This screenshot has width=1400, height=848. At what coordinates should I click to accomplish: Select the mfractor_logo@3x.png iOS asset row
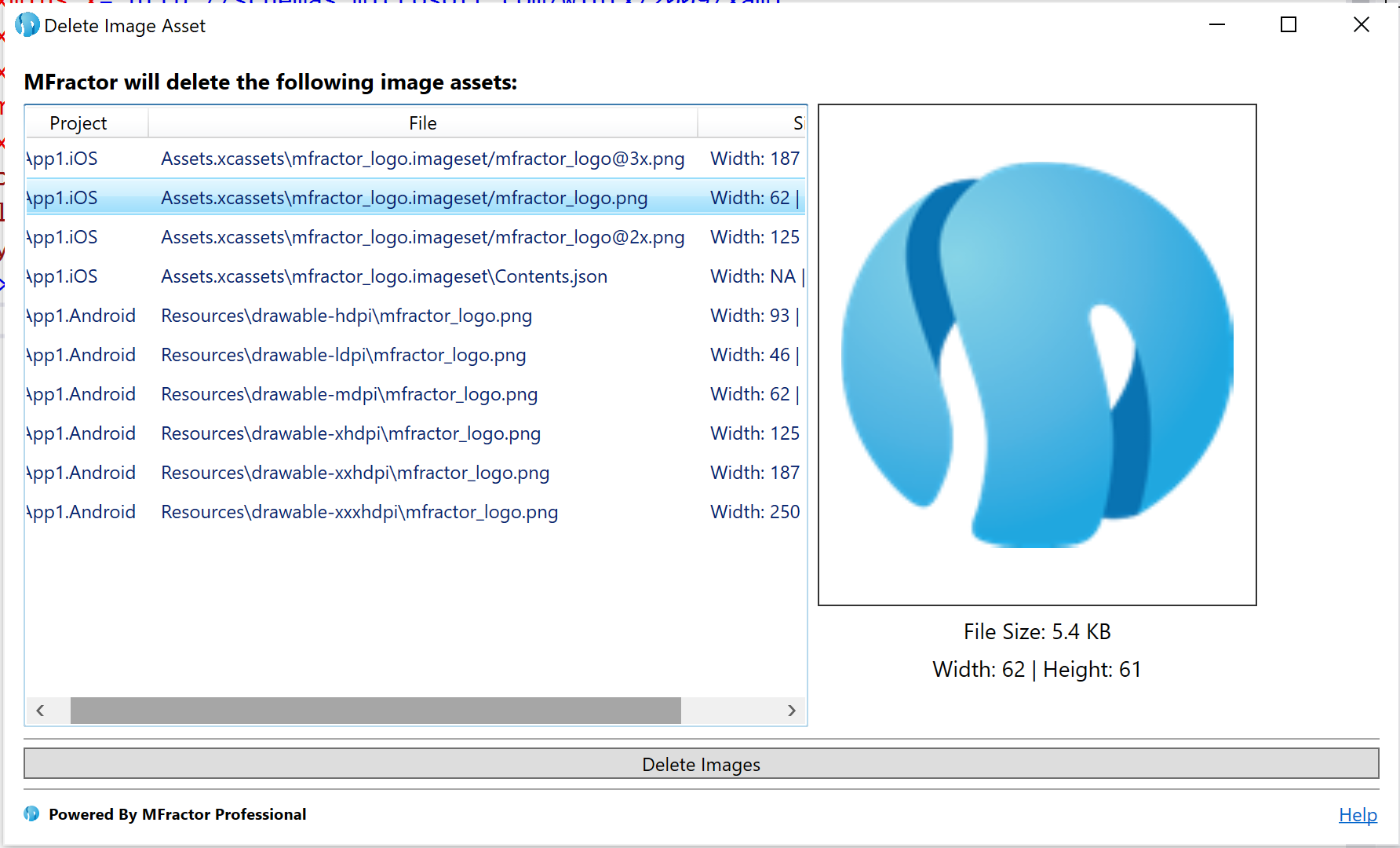pyautogui.click(x=416, y=159)
